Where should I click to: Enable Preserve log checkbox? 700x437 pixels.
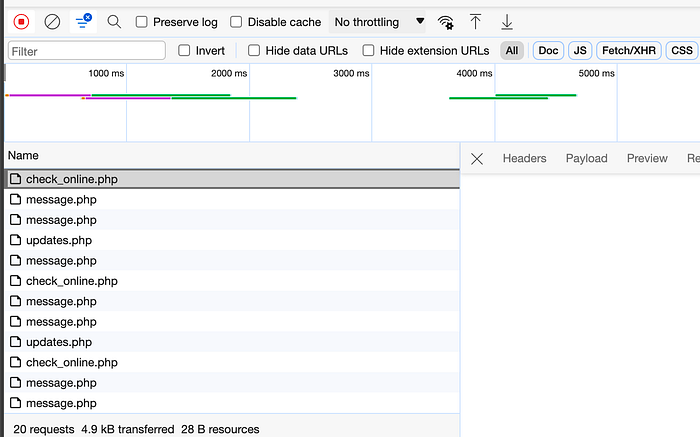(x=142, y=22)
